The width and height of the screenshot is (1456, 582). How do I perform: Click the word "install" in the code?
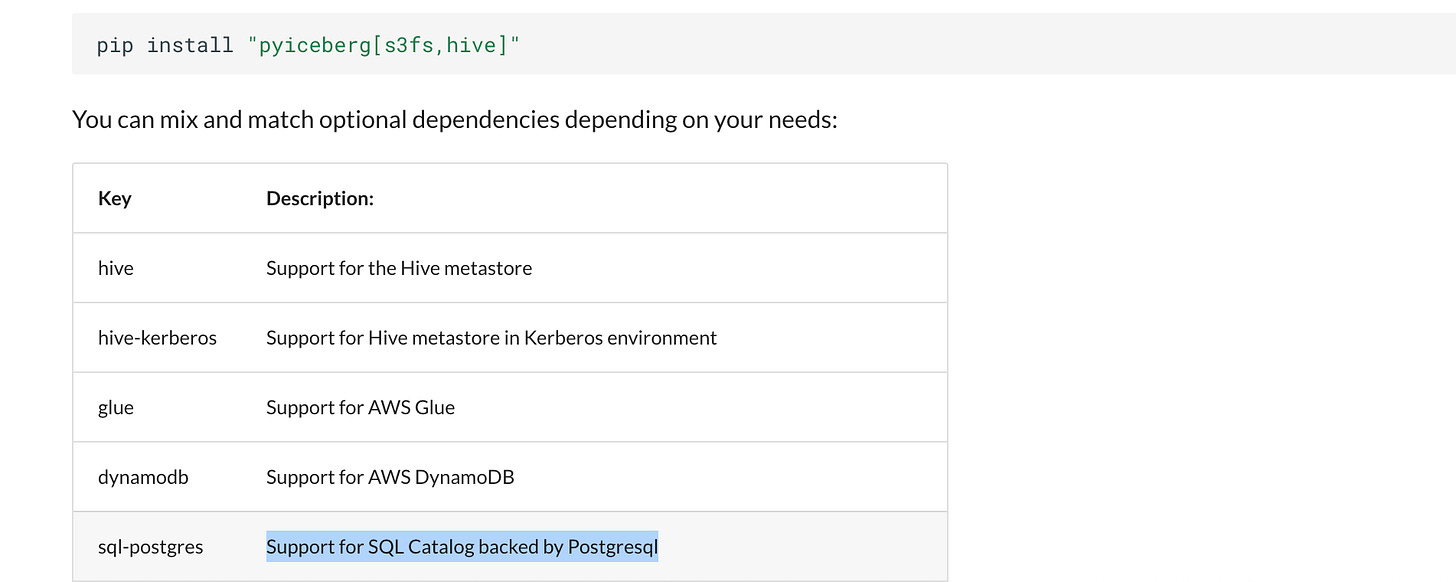pyautogui.click(x=190, y=45)
